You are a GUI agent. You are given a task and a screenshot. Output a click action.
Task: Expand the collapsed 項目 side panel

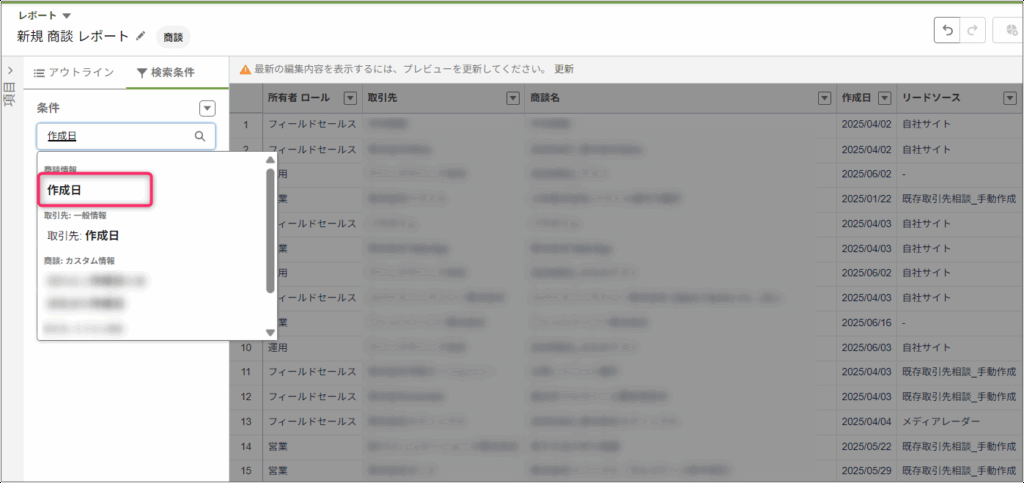9,71
